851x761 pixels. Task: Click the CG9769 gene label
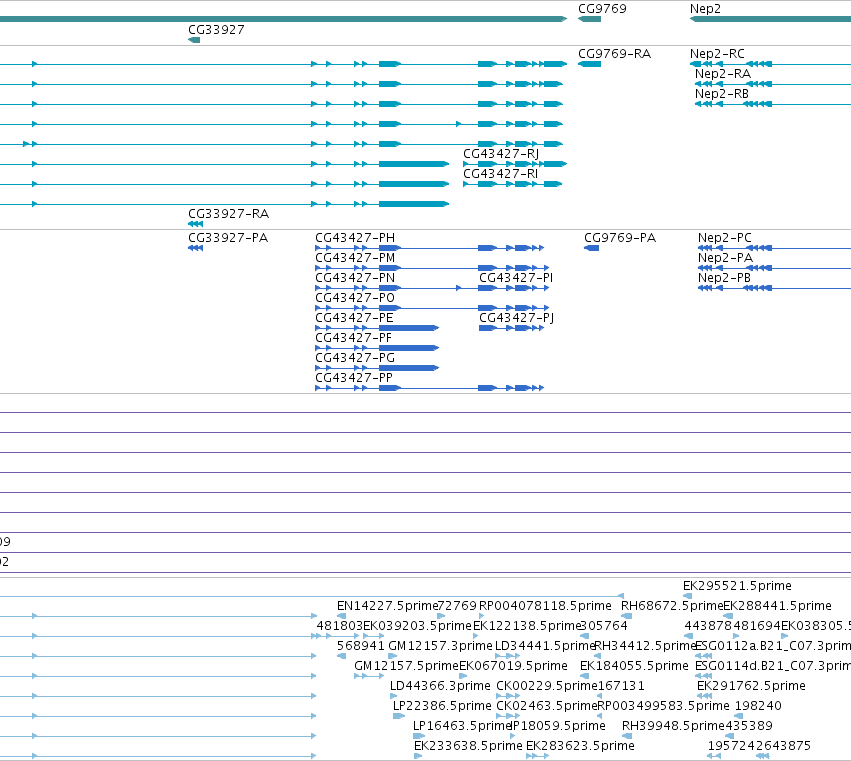pyautogui.click(x=602, y=9)
